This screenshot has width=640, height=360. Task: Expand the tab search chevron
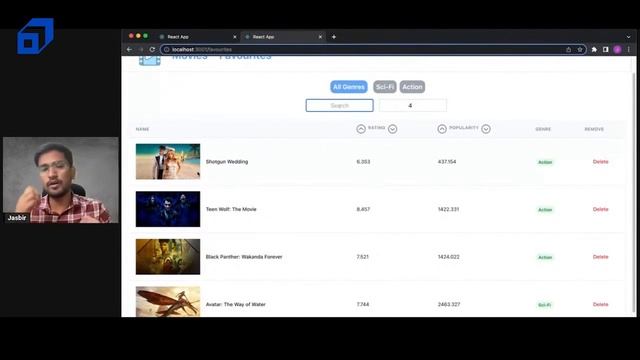coord(629,37)
